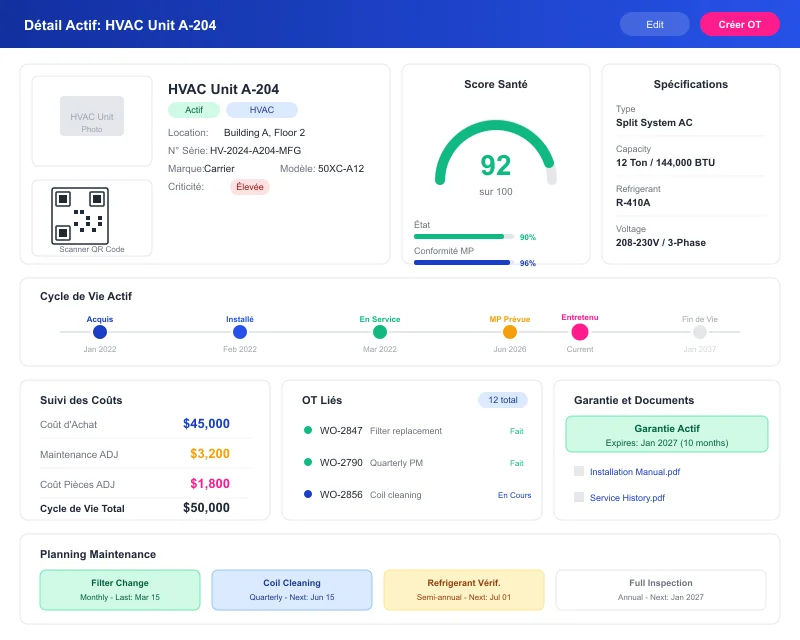Click the blue status dot for WO-2856
Image resolution: width=800 pixels, height=640 pixels.
coord(310,494)
